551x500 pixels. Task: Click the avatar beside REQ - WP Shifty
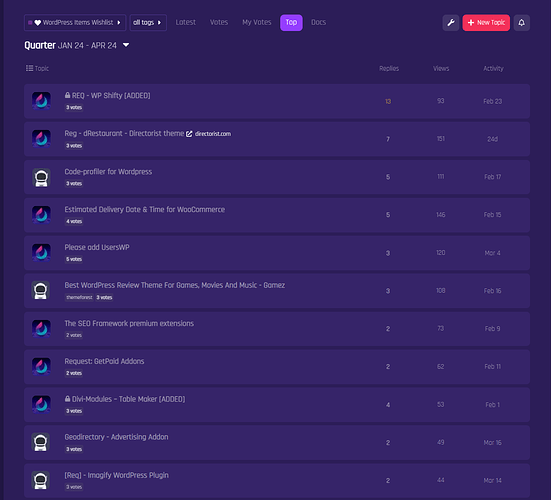pyautogui.click(x=41, y=101)
